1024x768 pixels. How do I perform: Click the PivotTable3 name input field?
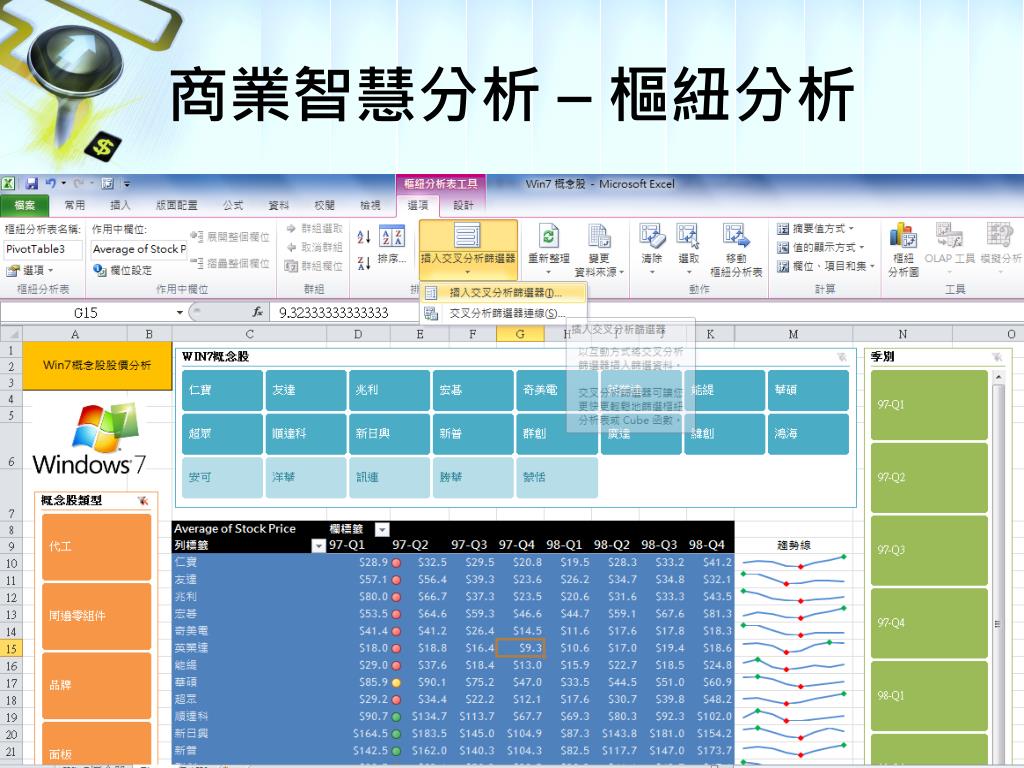[43, 249]
